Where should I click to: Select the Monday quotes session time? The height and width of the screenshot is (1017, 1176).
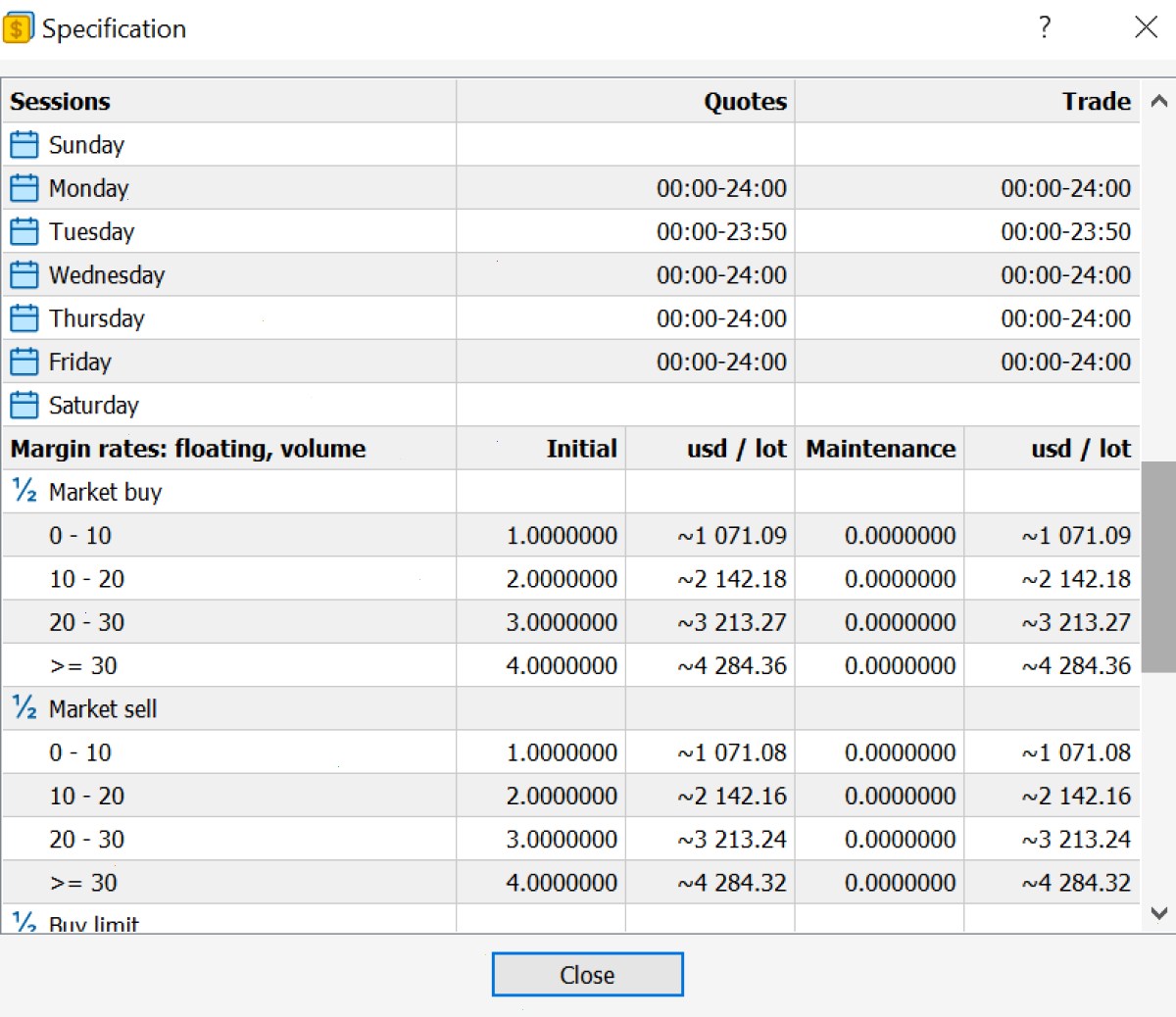[721, 188]
